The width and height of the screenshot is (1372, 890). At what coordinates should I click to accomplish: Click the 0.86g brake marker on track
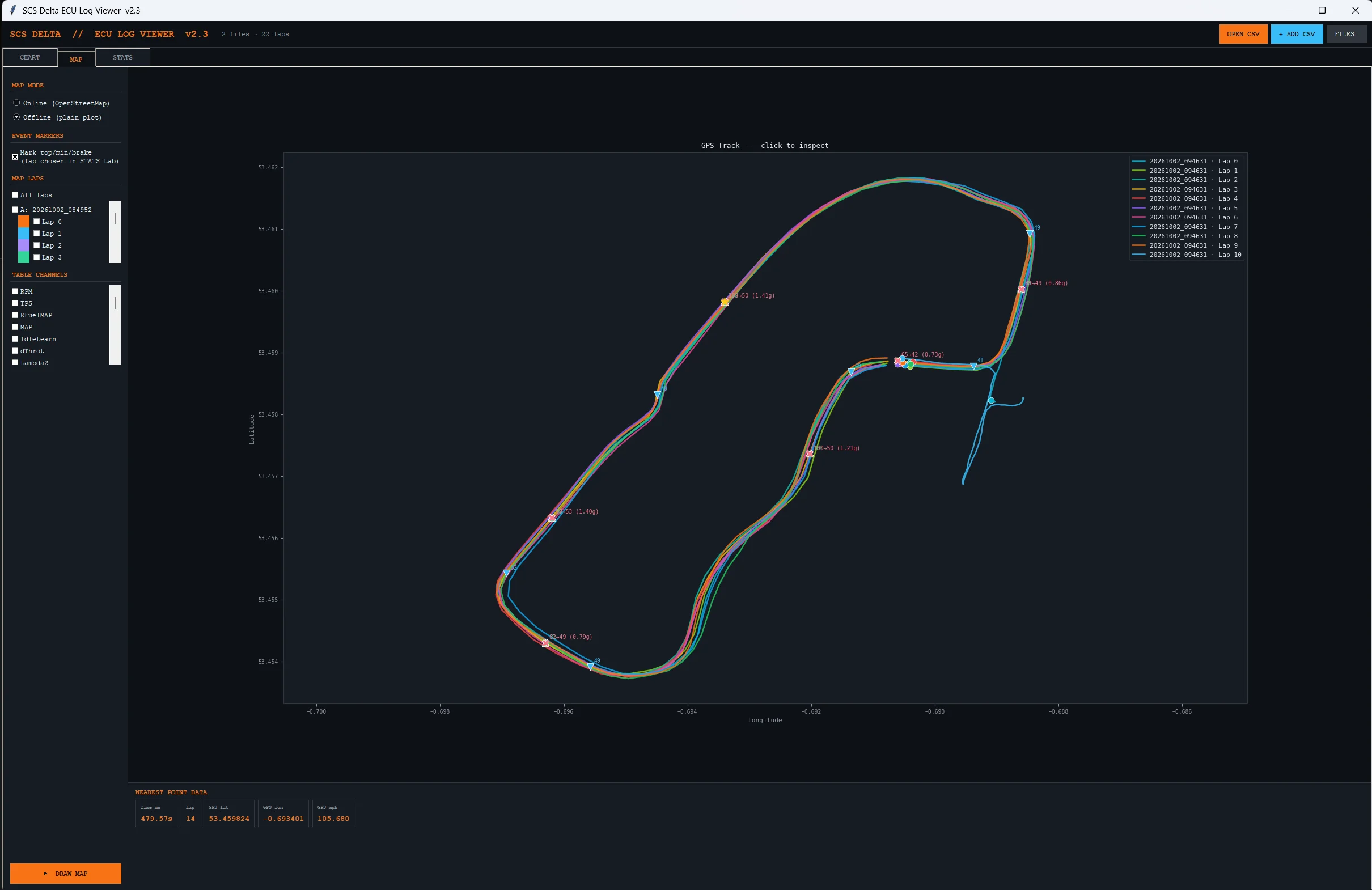click(1022, 289)
